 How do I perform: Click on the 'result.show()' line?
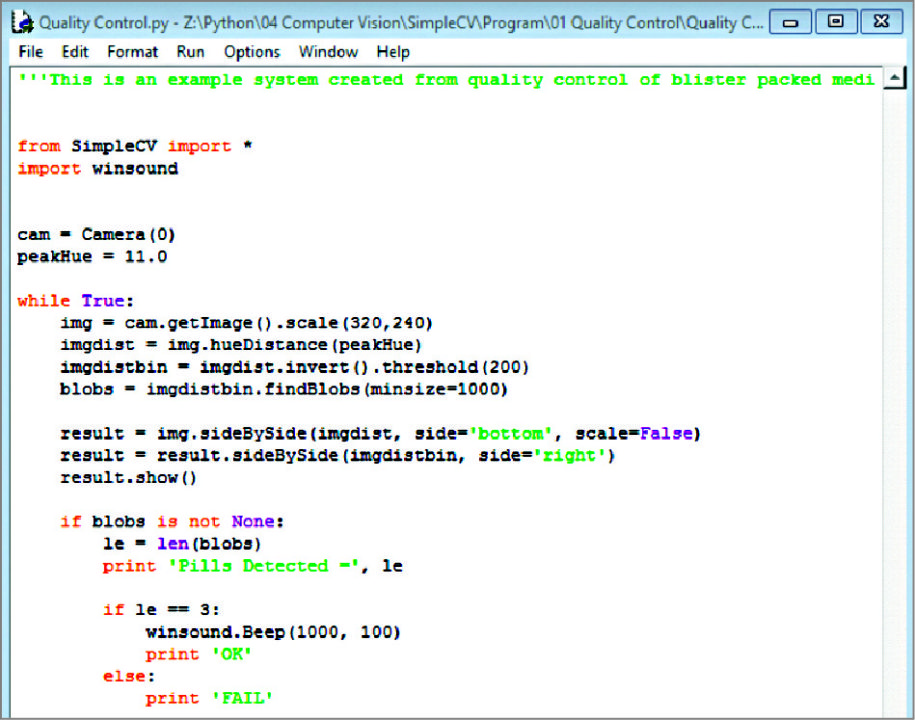[128, 477]
